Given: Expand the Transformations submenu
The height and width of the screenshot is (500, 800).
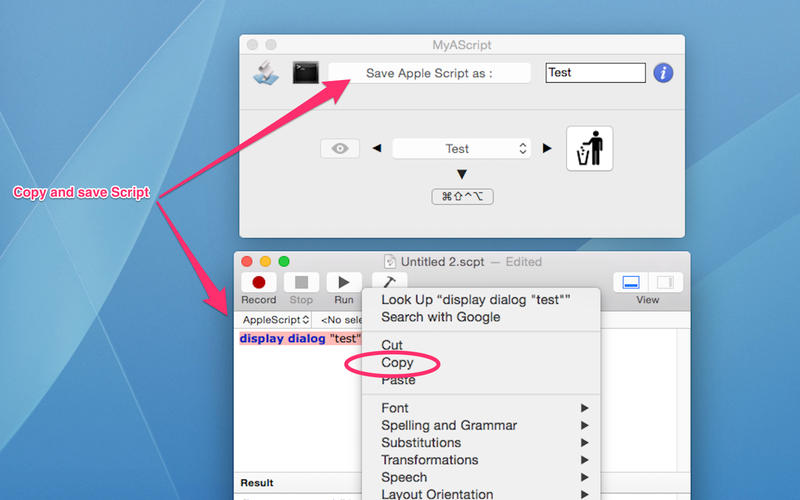Looking at the screenshot, I should click(481, 460).
